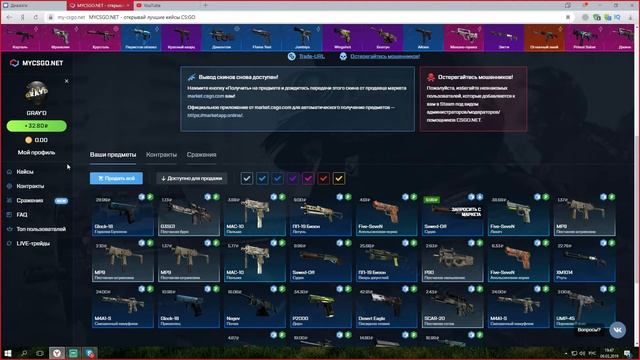This screenshot has height=360, width=640.
Task: Click blue withdraw icon on Desert Eagle card
Action: tap(405, 289)
